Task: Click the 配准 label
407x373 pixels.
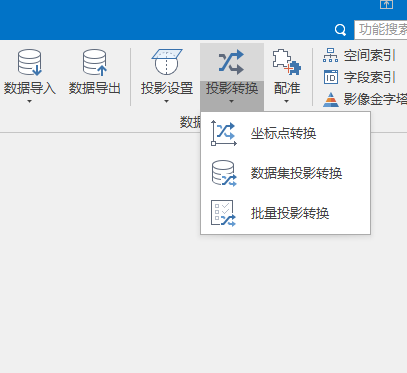Action: point(287,88)
